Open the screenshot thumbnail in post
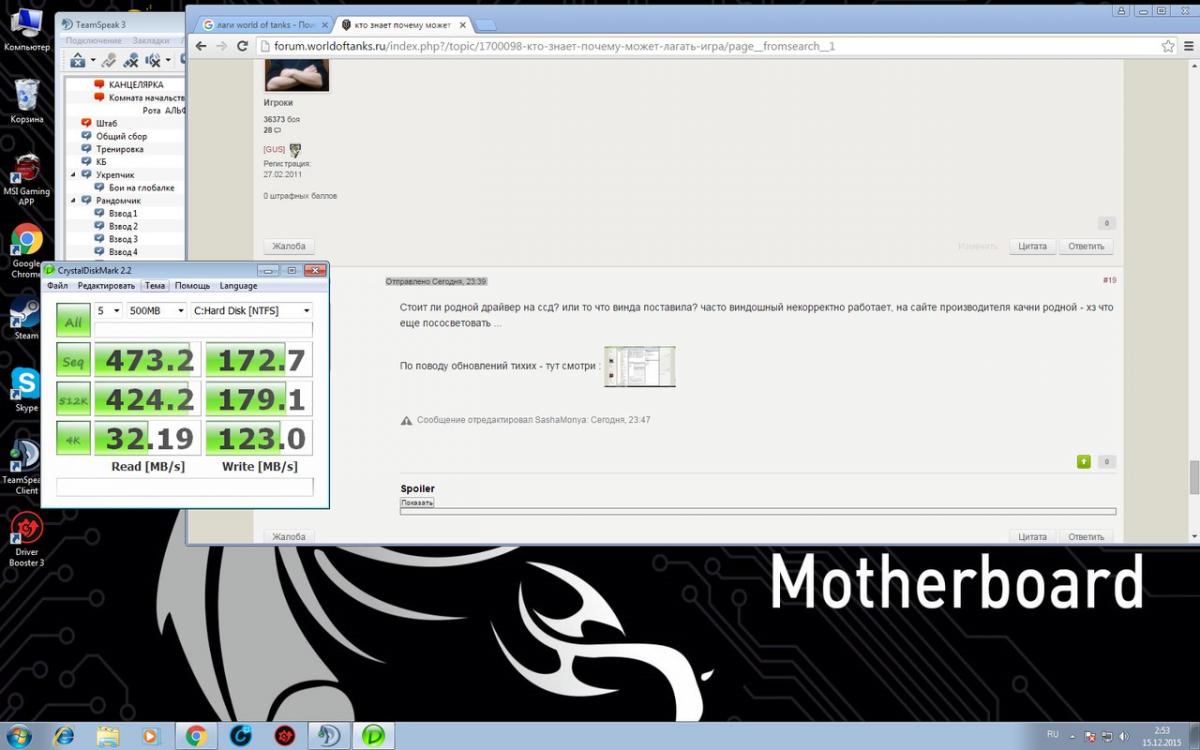 click(640, 366)
